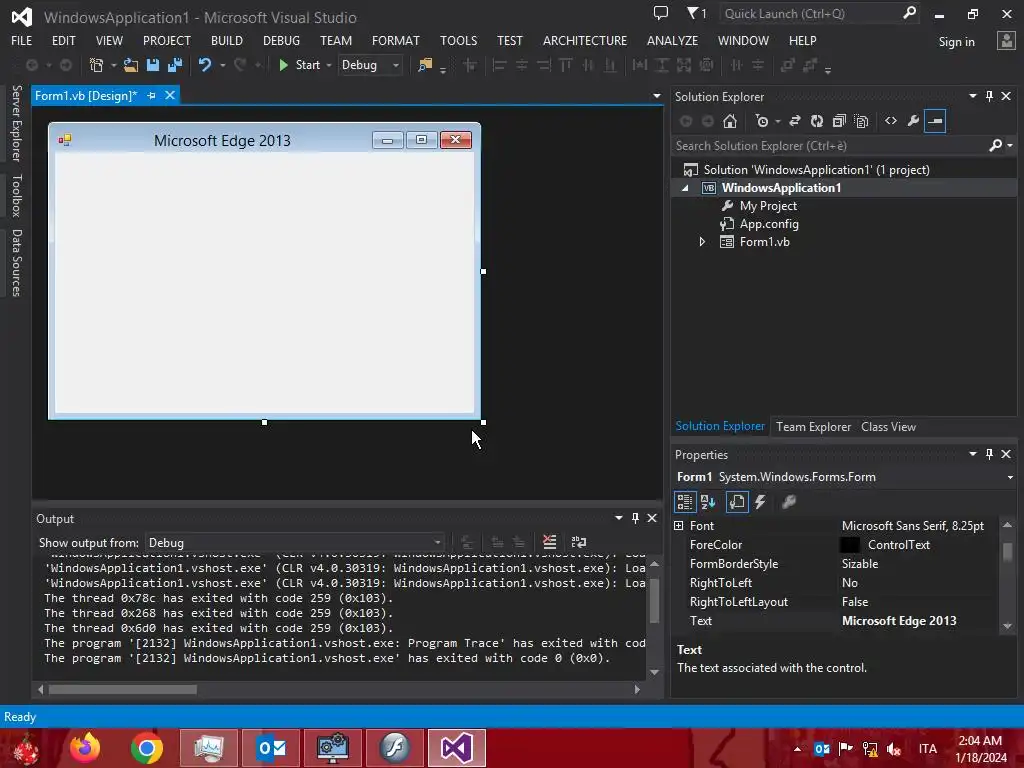This screenshot has width=1024, height=768.
Task: Open the feedback speech bubble icon
Action: (661, 13)
